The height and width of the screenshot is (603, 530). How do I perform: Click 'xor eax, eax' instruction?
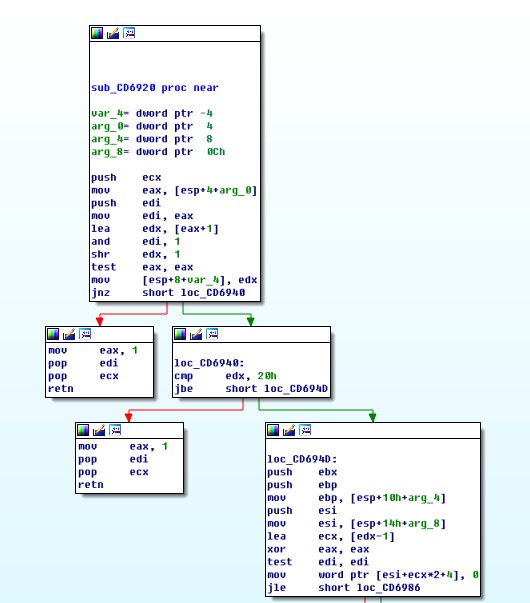[x=318, y=549]
